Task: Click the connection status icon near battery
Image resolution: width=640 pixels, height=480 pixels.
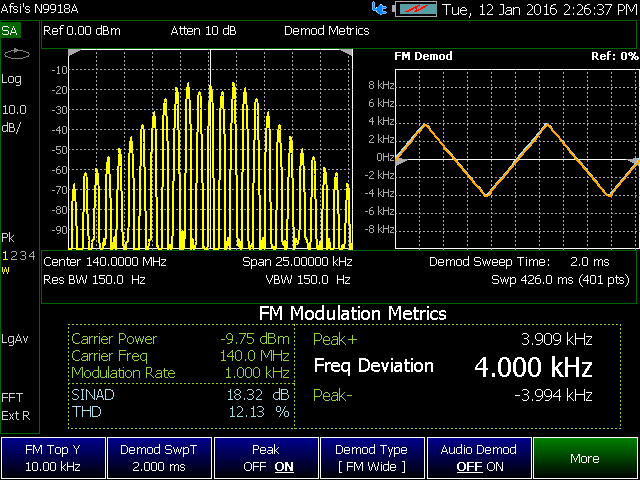Action: click(x=380, y=9)
